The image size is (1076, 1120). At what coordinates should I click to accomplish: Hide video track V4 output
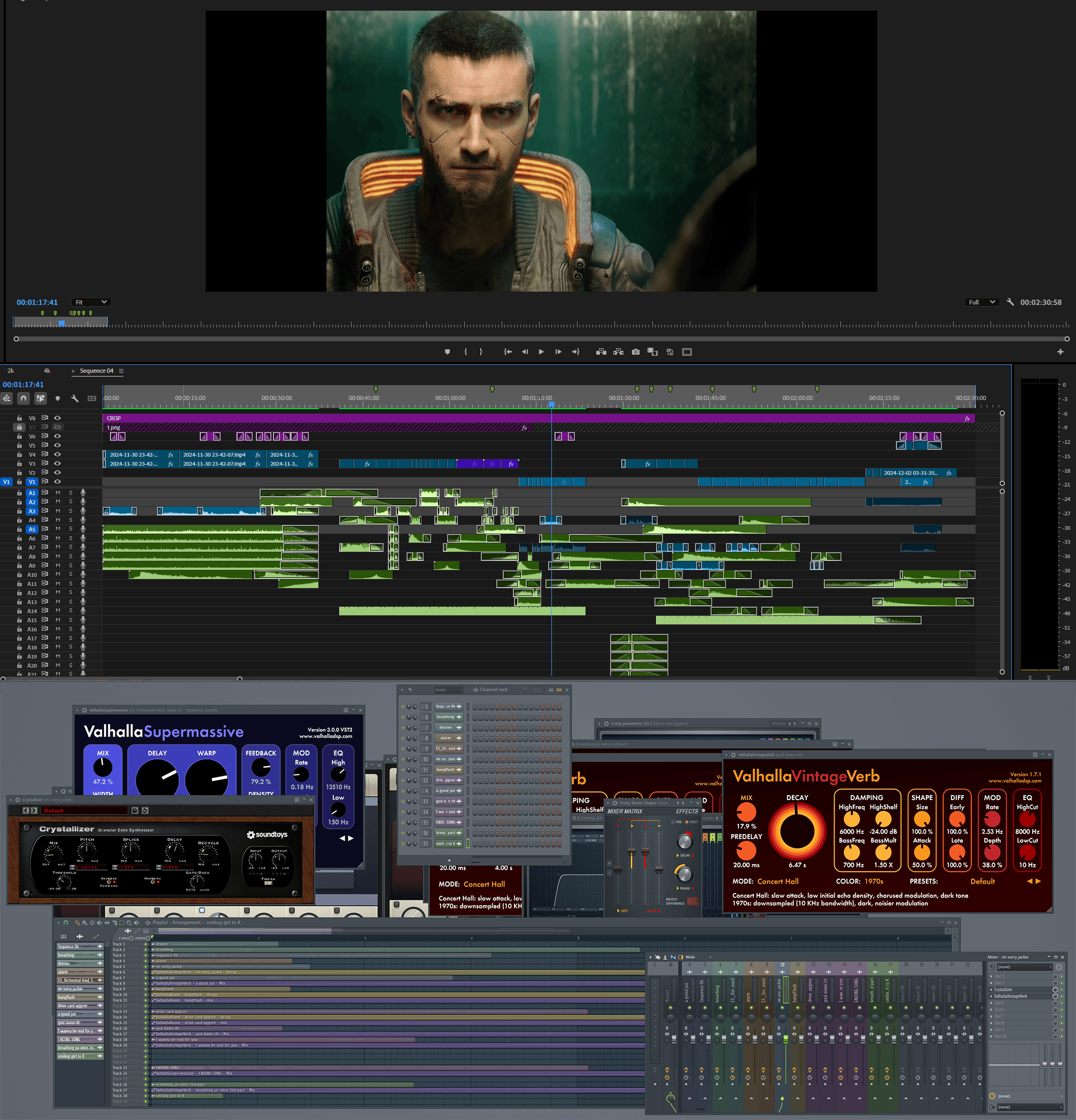pos(57,455)
